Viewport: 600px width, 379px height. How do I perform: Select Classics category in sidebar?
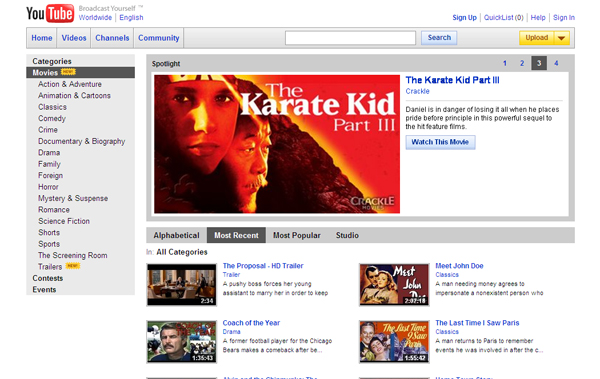pos(52,107)
